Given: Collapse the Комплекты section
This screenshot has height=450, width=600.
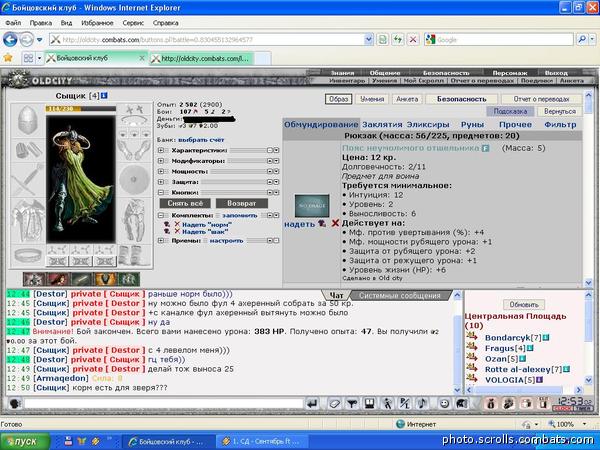Looking at the screenshot, I should [x=161, y=215].
